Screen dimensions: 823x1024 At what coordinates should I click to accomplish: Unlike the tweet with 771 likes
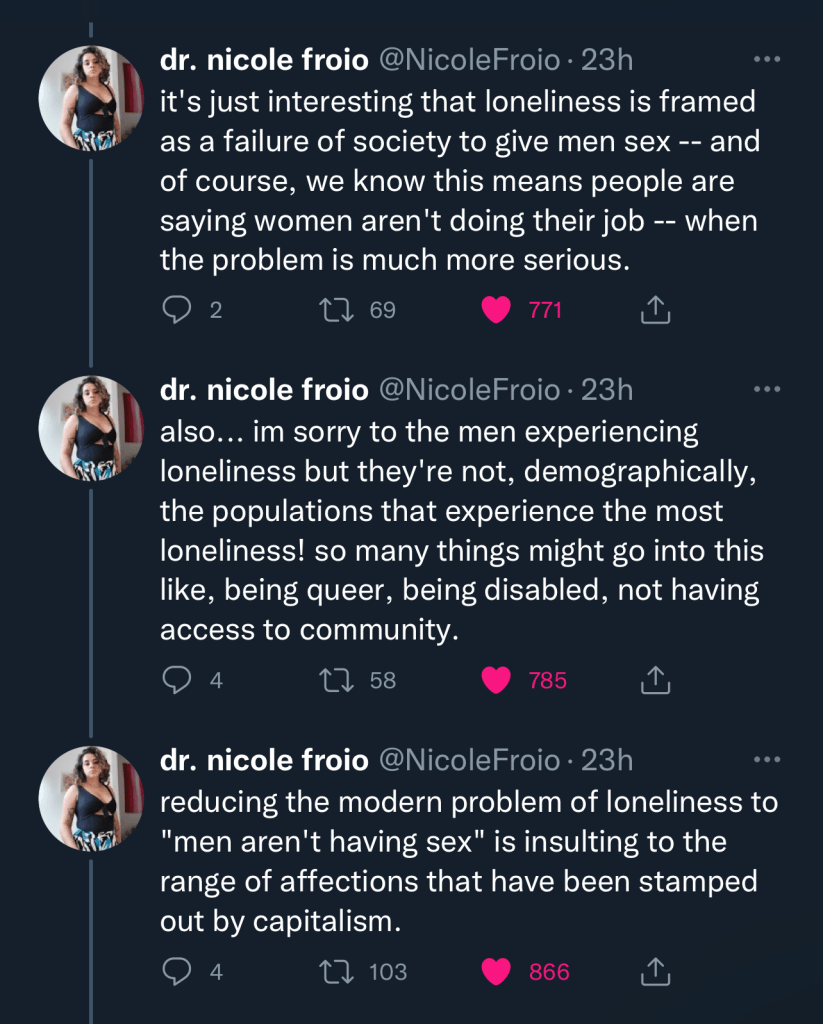pos(497,310)
